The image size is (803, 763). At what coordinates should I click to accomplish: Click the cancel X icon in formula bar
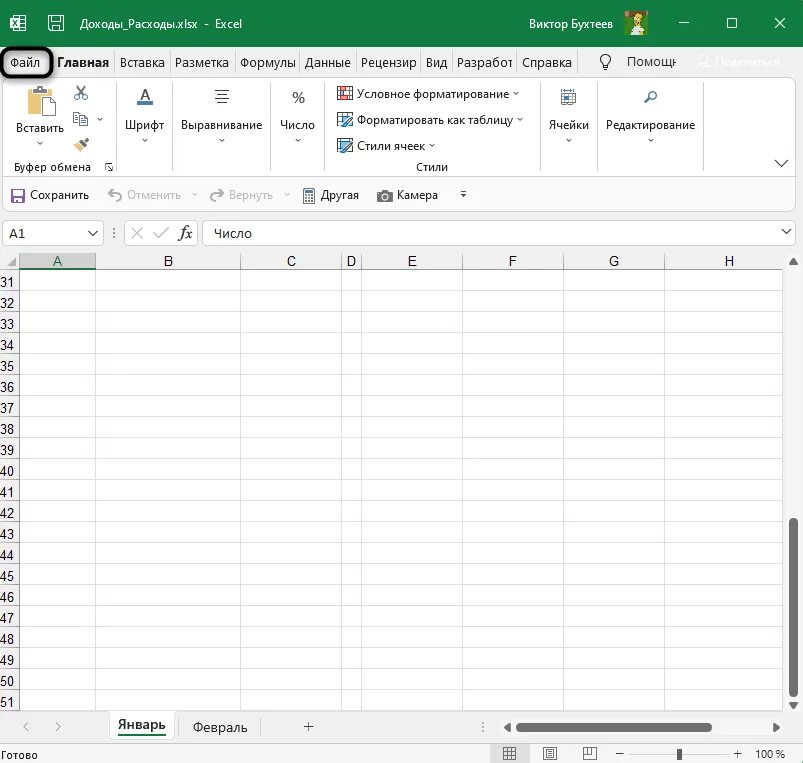pyautogui.click(x=137, y=234)
